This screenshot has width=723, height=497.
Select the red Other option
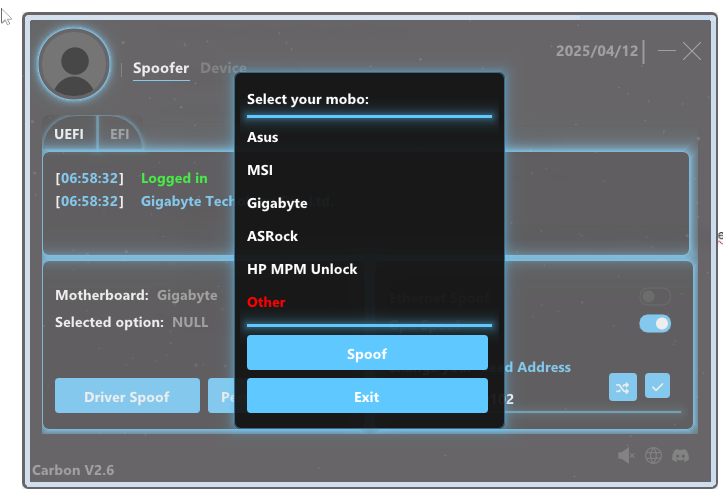pos(266,302)
